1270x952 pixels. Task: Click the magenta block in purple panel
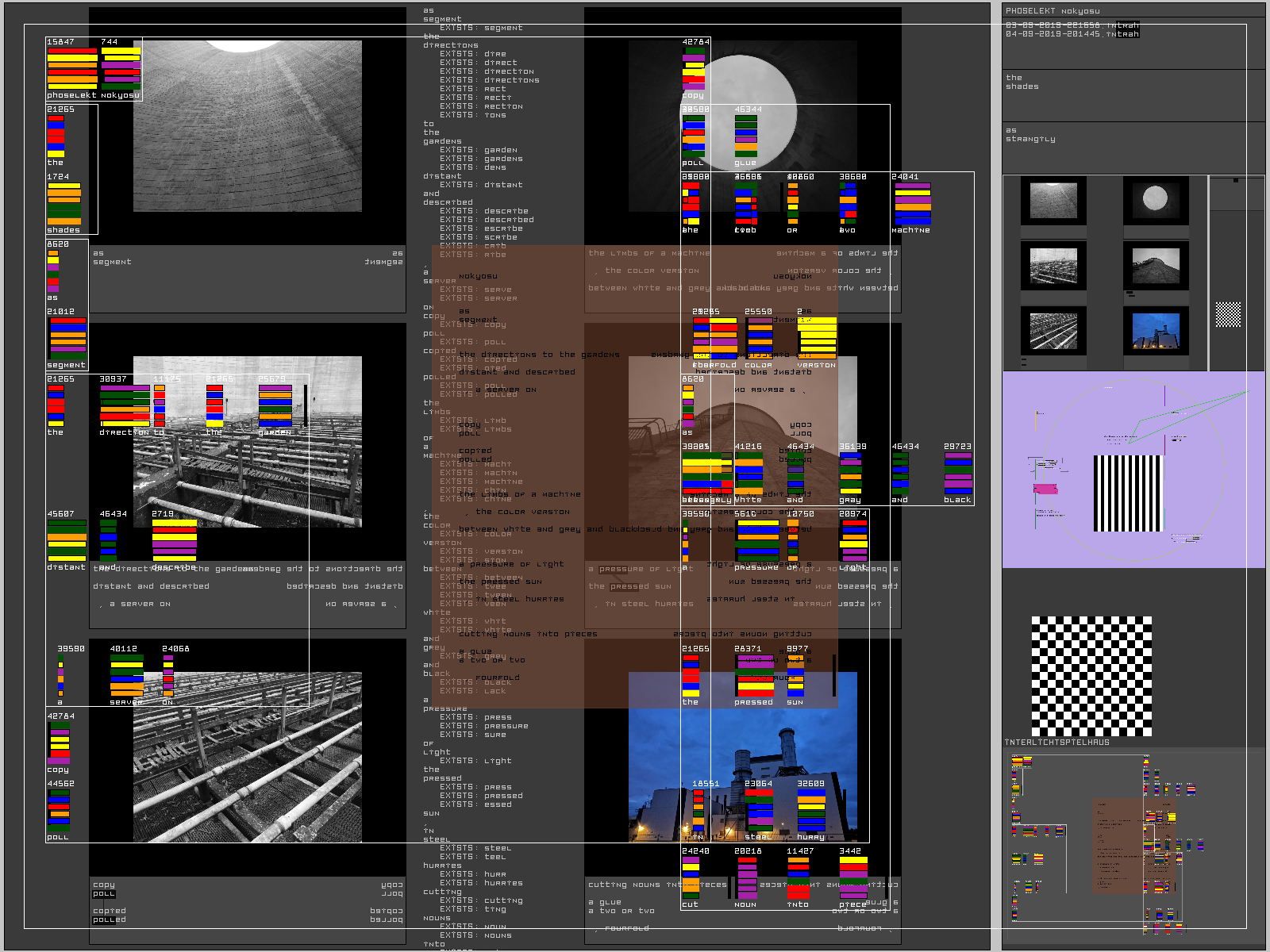[x=1045, y=489]
